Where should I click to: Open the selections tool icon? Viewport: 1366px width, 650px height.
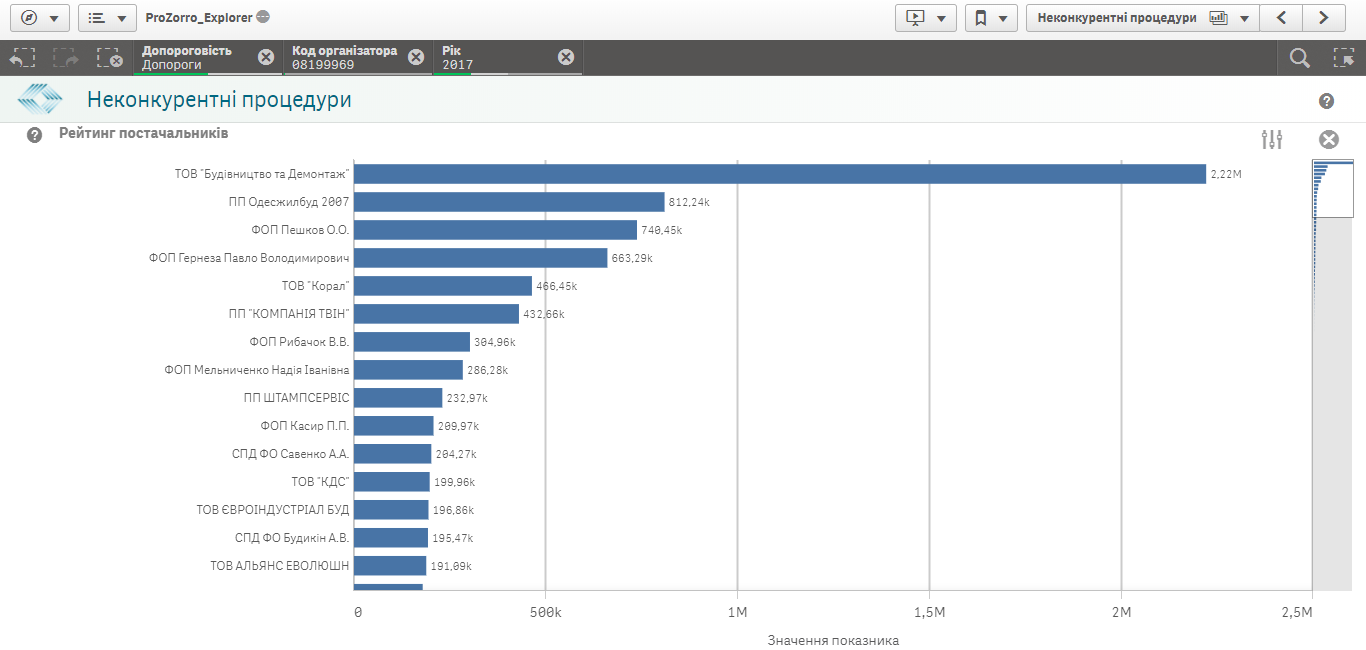pos(1343,58)
